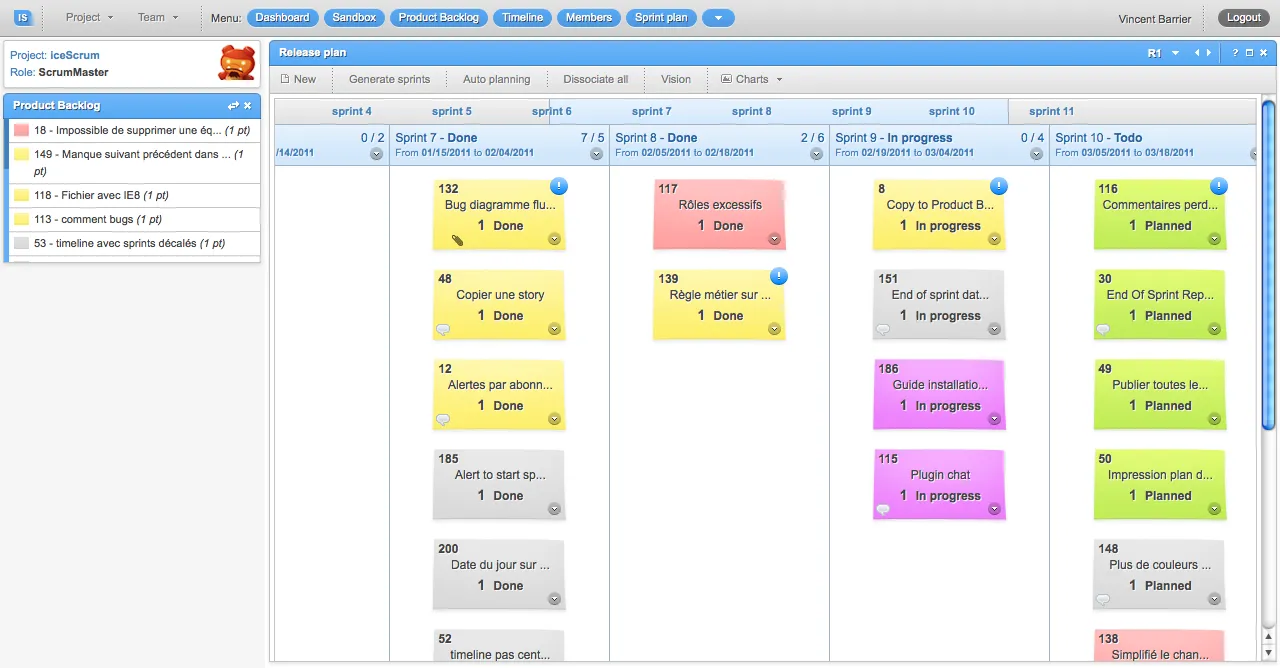Click the red swatch of backlog story 18

coord(21,131)
